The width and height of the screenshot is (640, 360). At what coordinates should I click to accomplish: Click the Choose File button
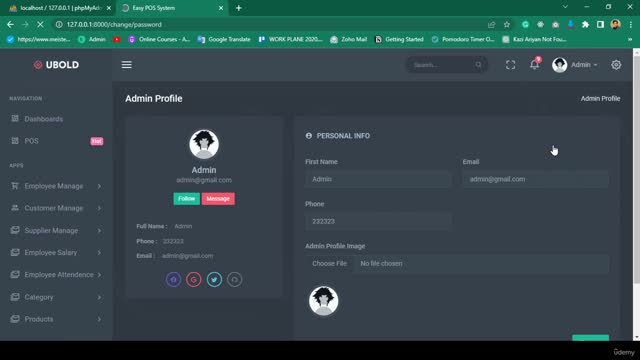tap(329, 263)
